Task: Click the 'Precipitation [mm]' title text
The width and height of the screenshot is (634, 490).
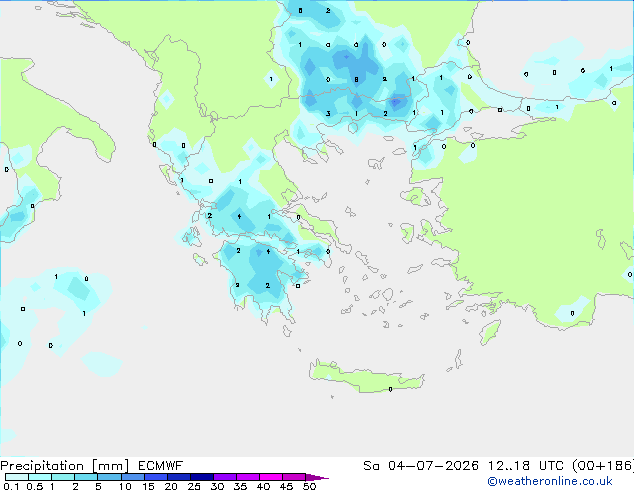Action: point(64,466)
